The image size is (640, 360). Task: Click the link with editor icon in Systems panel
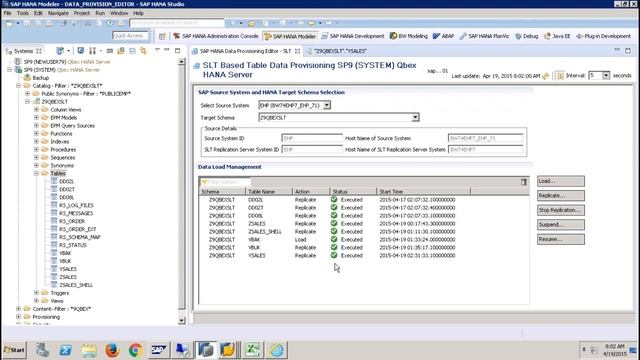143,51
